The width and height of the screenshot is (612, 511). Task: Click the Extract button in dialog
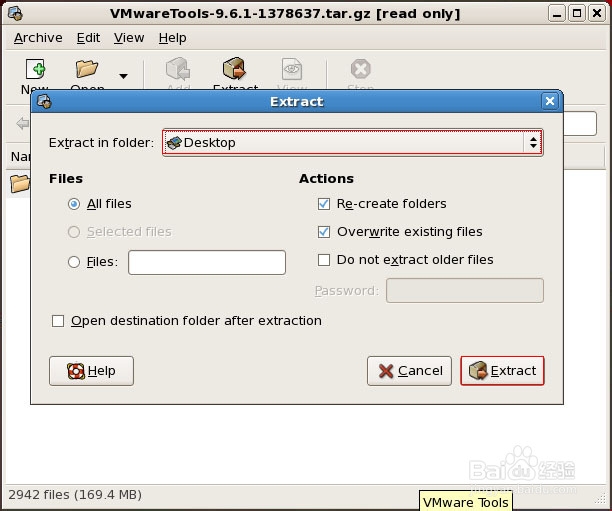pyautogui.click(x=502, y=371)
